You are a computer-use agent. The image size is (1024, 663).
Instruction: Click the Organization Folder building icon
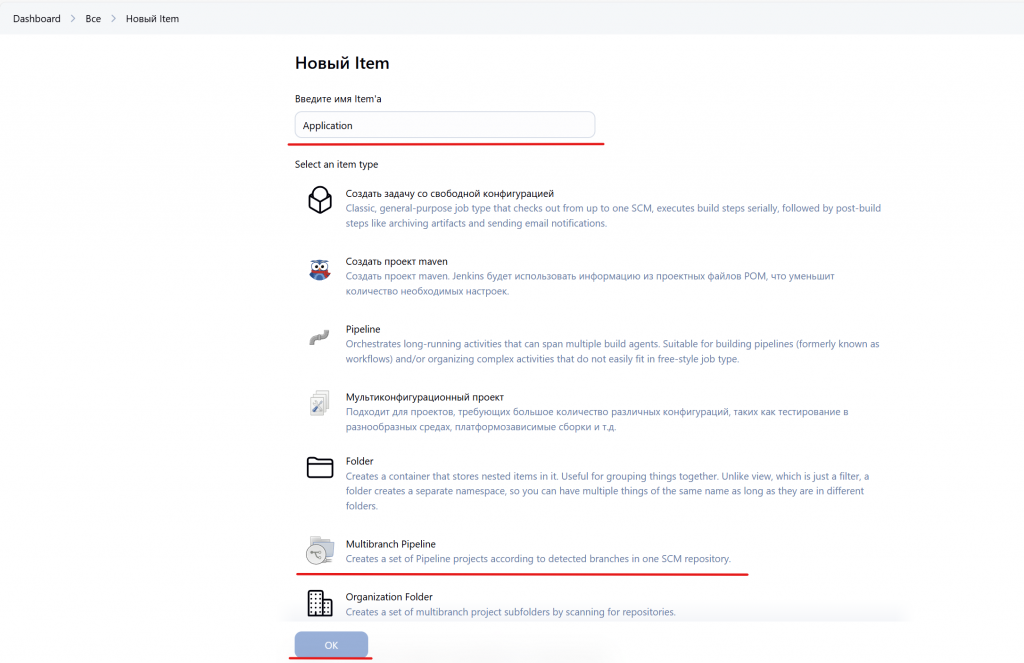pos(319,602)
